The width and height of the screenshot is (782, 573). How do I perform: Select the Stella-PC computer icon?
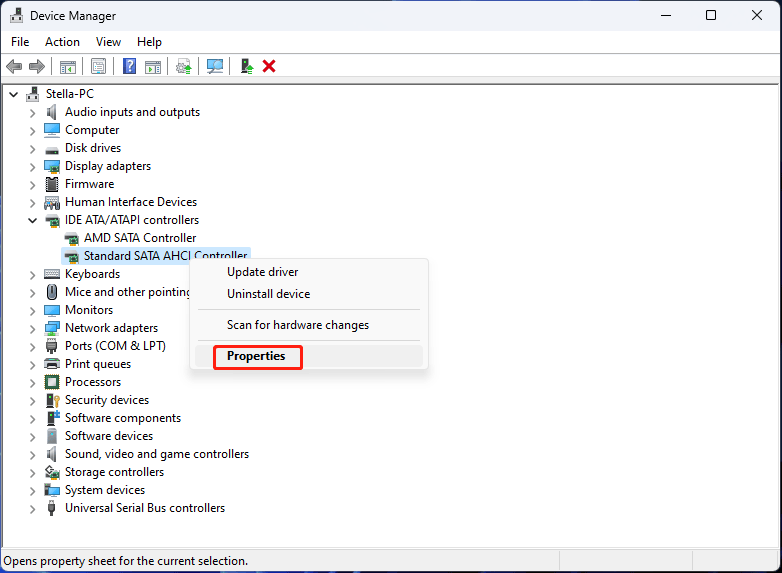[33, 94]
